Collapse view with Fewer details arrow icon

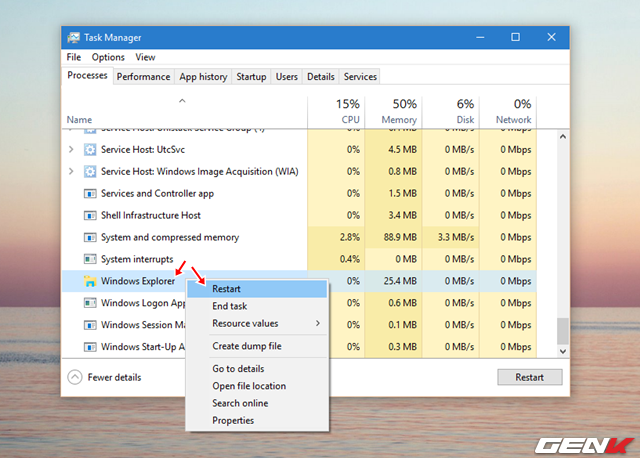(x=75, y=377)
